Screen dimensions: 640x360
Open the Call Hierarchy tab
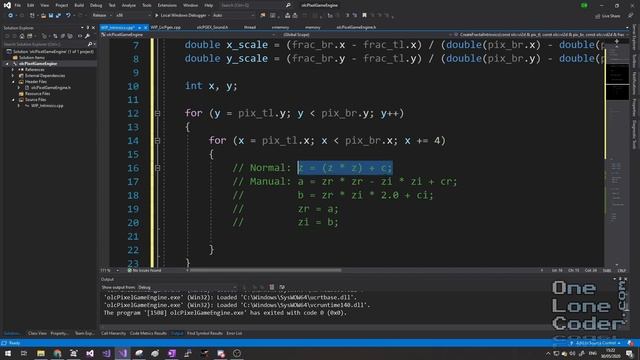point(113,333)
